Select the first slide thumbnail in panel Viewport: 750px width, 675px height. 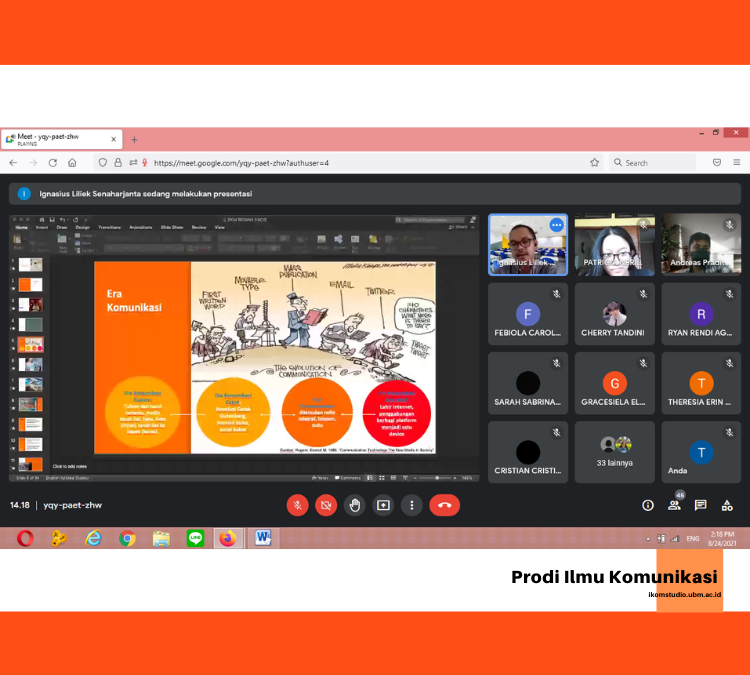[30, 265]
